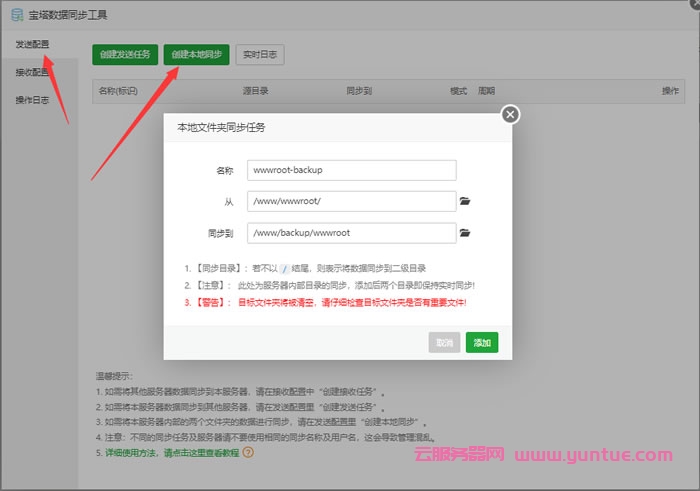Open folder browser for the 同步到 path
The width and height of the screenshot is (700, 491).
[x=465, y=233]
